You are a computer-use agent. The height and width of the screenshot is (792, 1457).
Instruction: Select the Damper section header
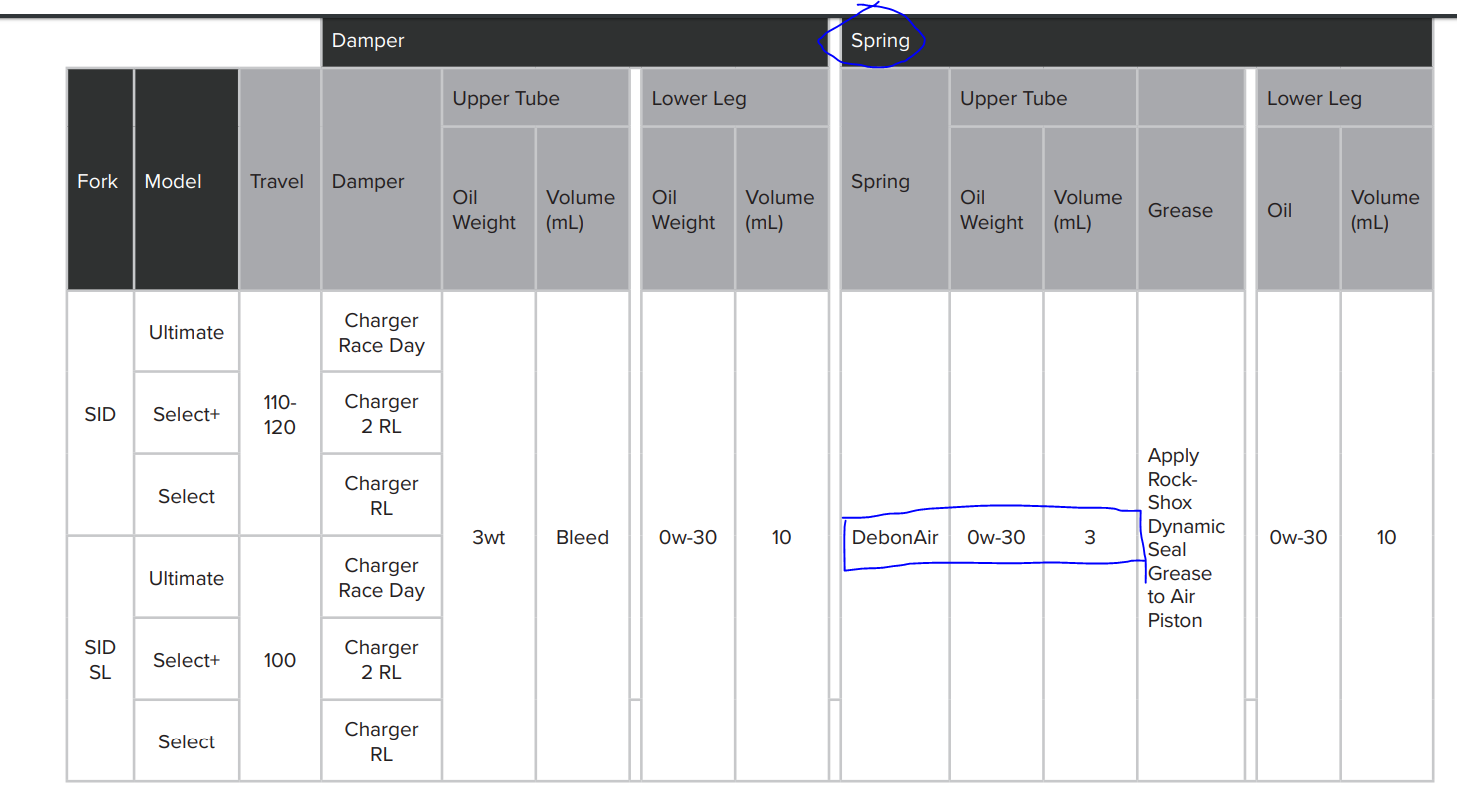point(368,42)
